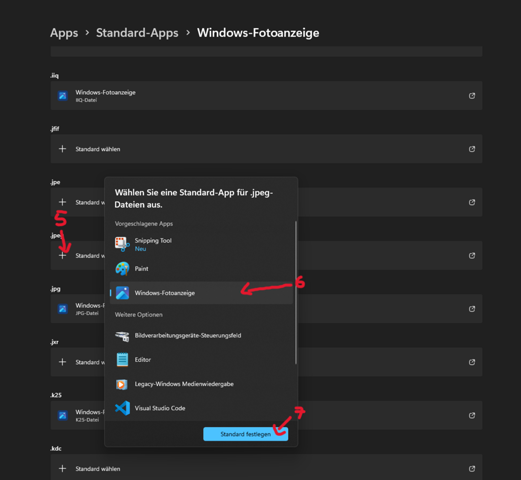
Task: Choose Visual Studio Code option
Action: pyautogui.click(x=201, y=408)
